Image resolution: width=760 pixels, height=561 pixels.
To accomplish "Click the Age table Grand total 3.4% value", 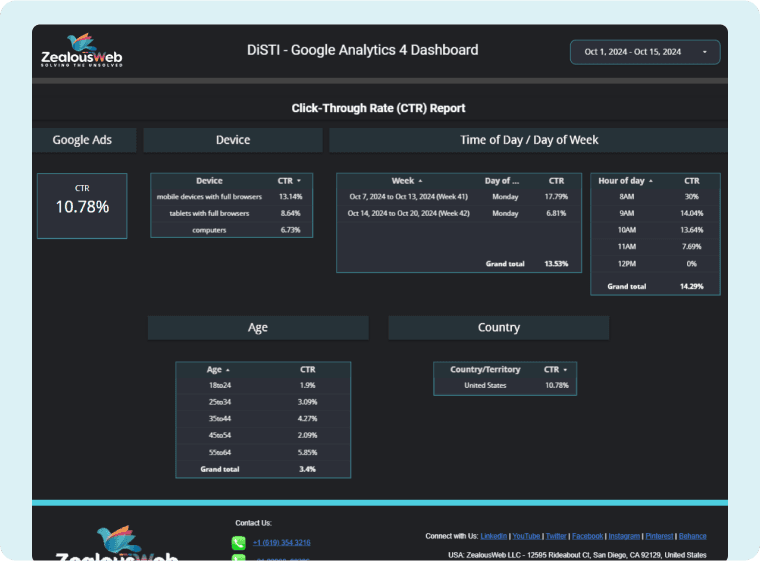I will 307,469.
